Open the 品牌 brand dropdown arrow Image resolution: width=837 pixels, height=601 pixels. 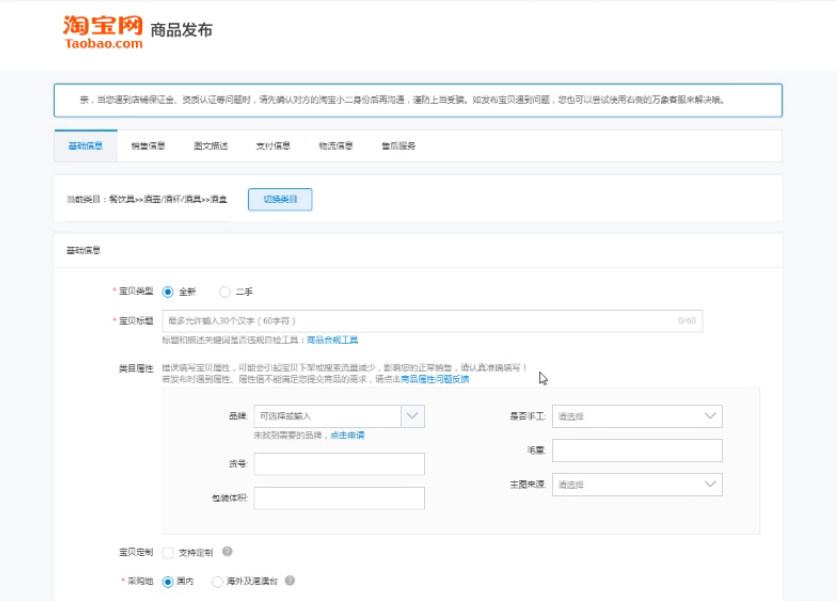(413, 416)
